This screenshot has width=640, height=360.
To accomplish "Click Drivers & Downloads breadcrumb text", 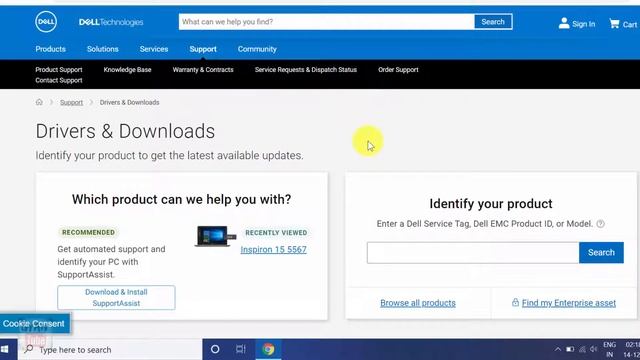I will click(129, 102).
